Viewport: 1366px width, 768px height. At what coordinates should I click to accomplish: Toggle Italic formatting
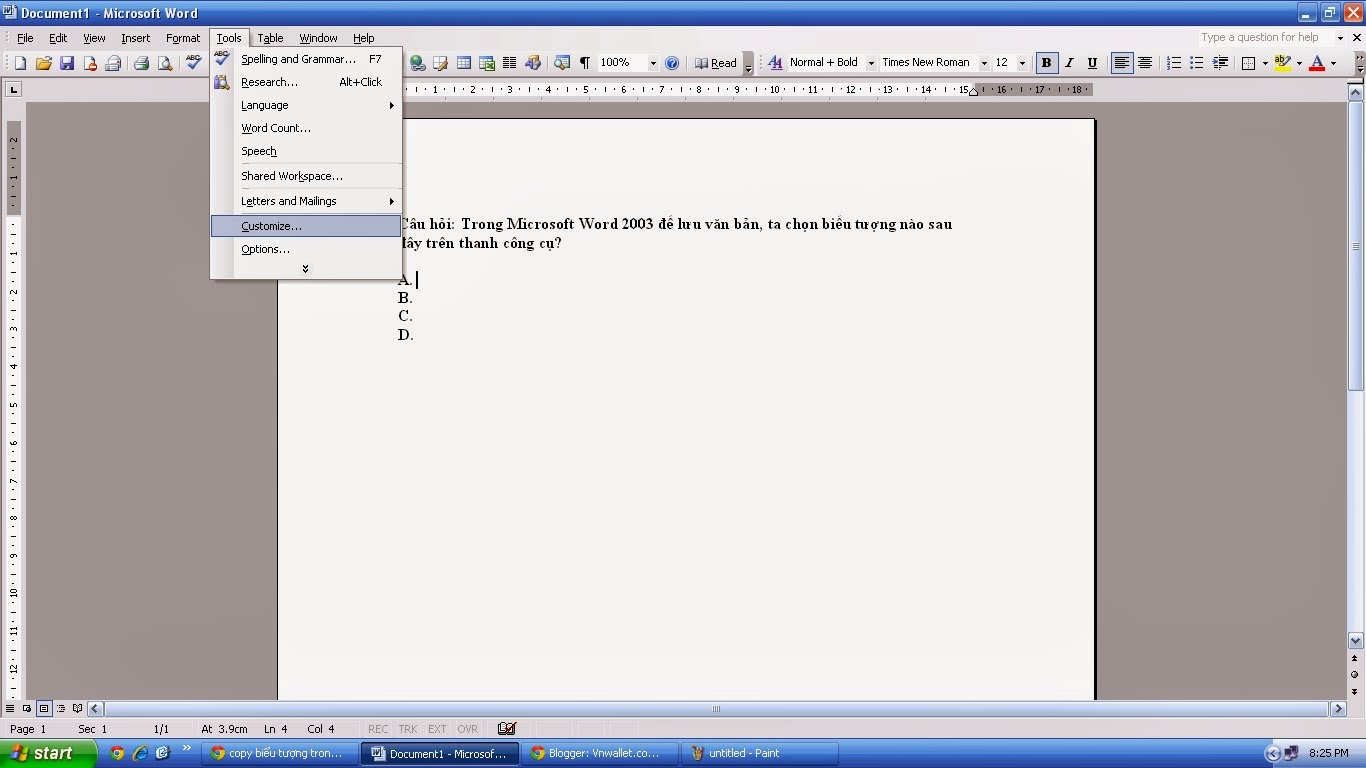1069,63
